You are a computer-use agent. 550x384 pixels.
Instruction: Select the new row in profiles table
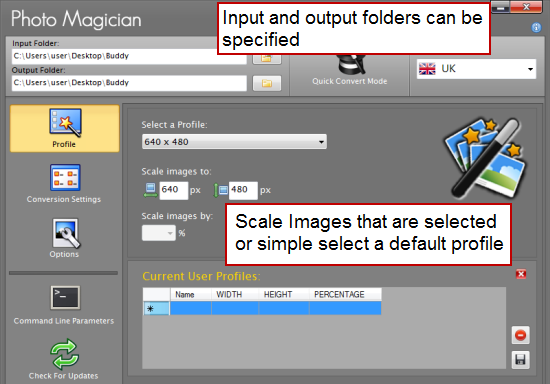point(262,308)
